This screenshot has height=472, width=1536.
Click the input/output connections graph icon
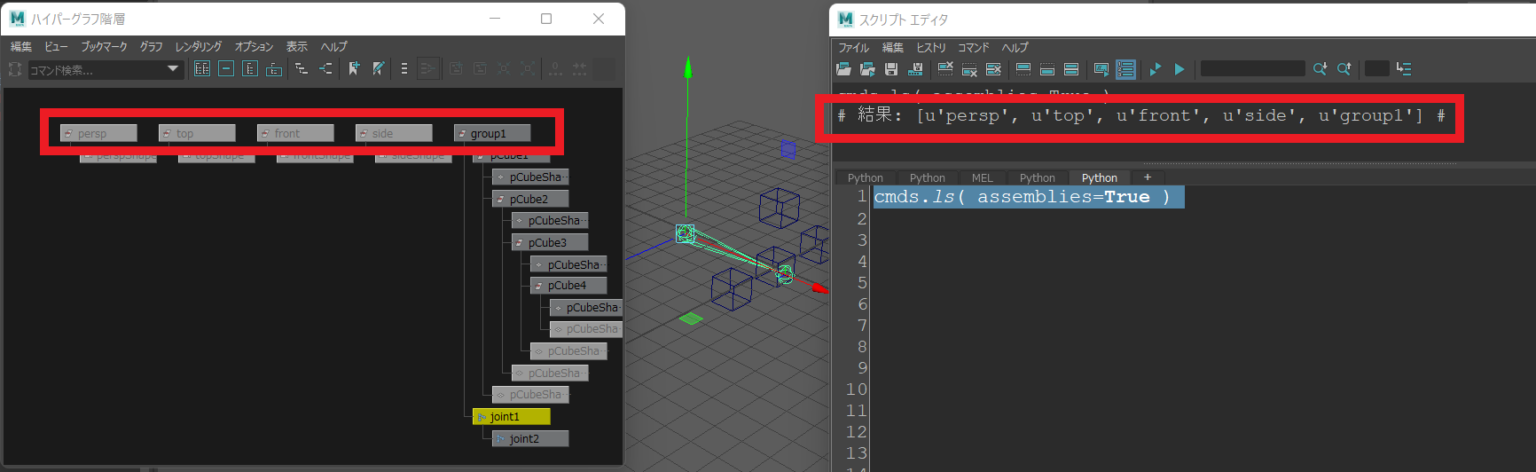coord(326,69)
